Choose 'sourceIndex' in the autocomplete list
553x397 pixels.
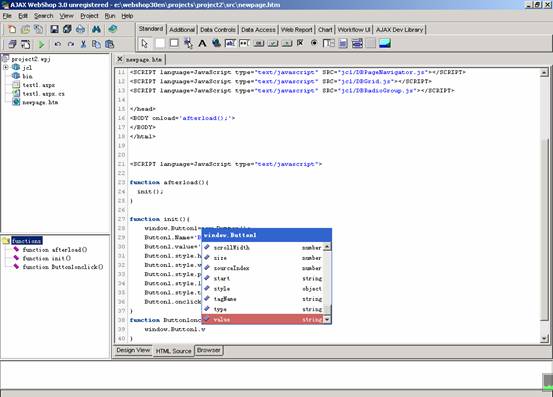(x=262, y=268)
